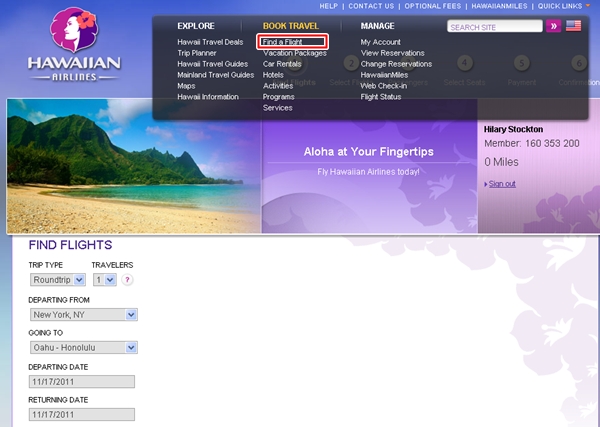Open Programs in Book Travel menu
Viewport: 600px width, 427px height.
coord(279,97)
